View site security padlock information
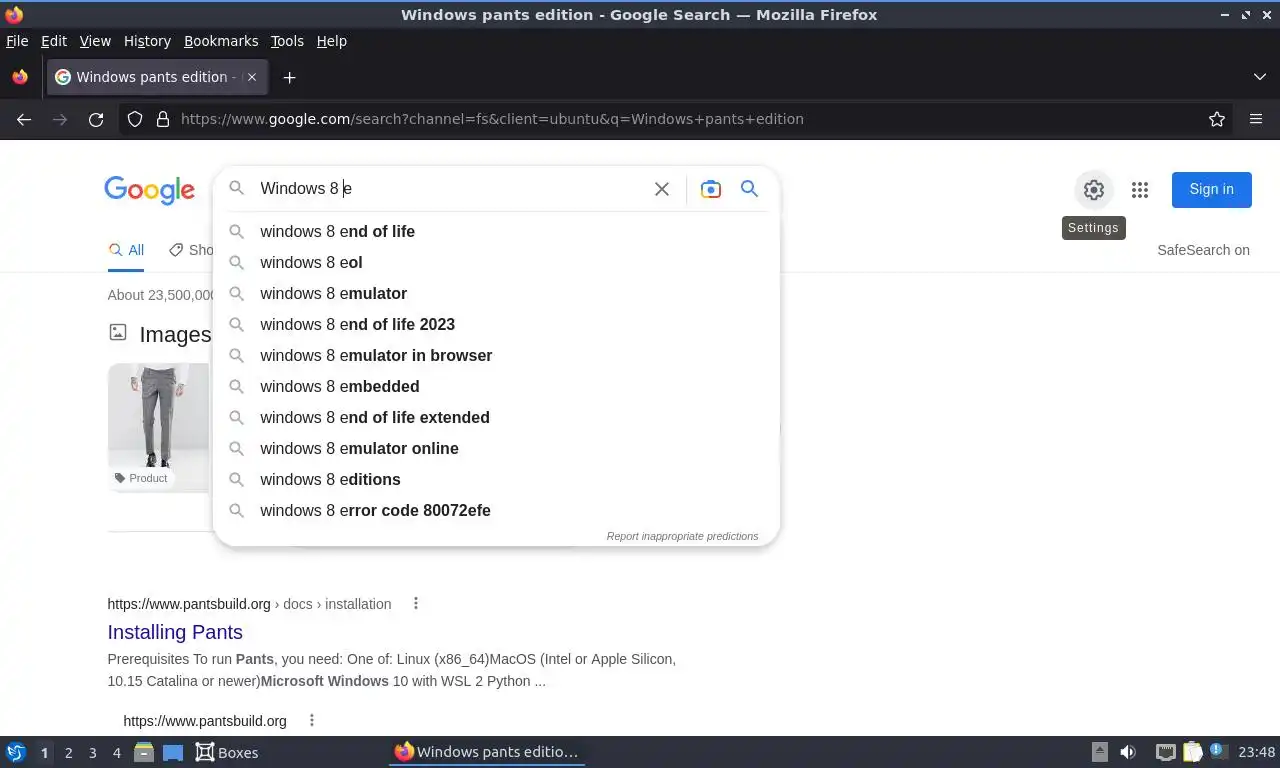This screenshot has width=1280, height=768. tap(163, 119)
